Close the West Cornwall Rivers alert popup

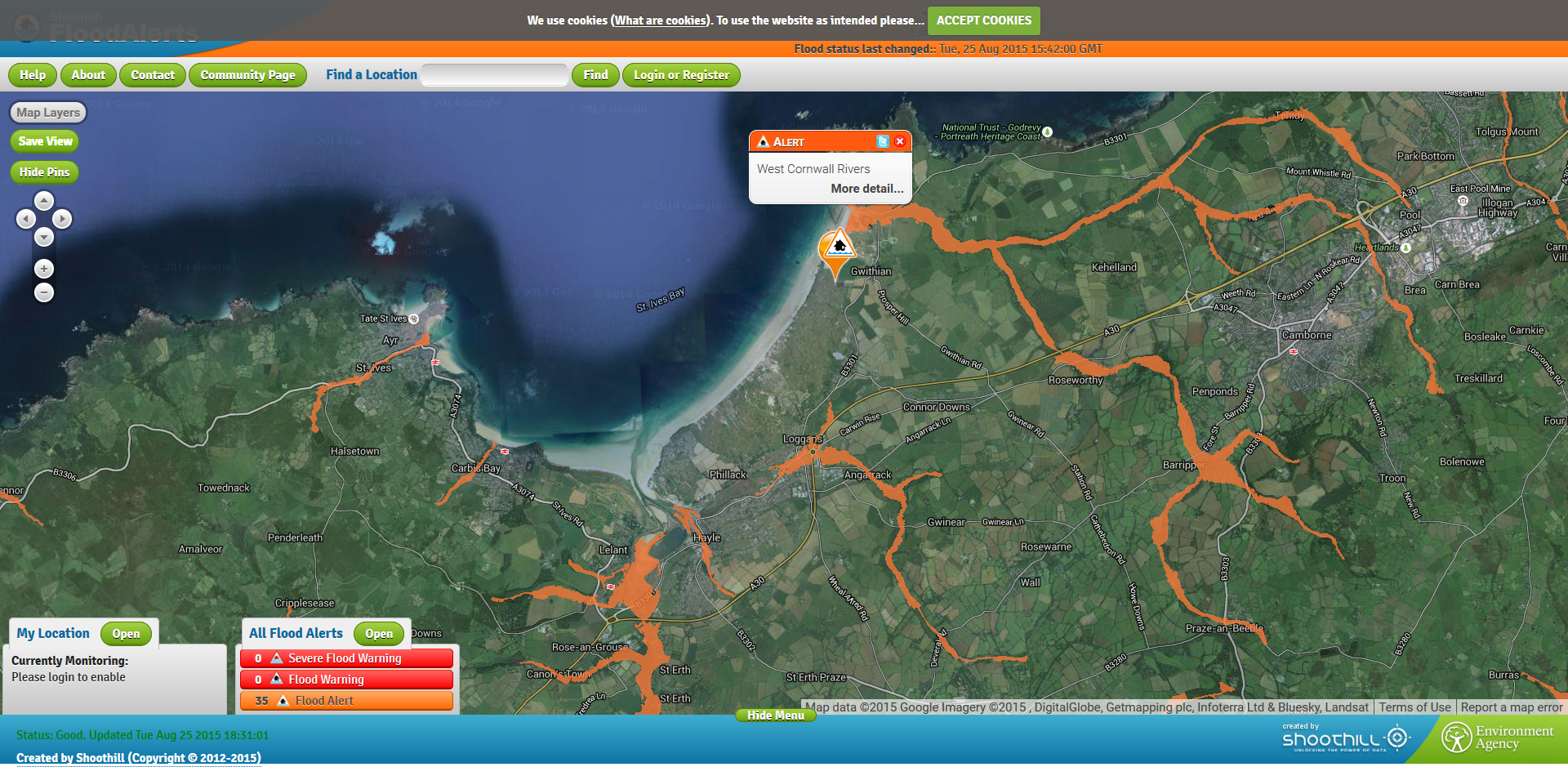click(900, 141)
